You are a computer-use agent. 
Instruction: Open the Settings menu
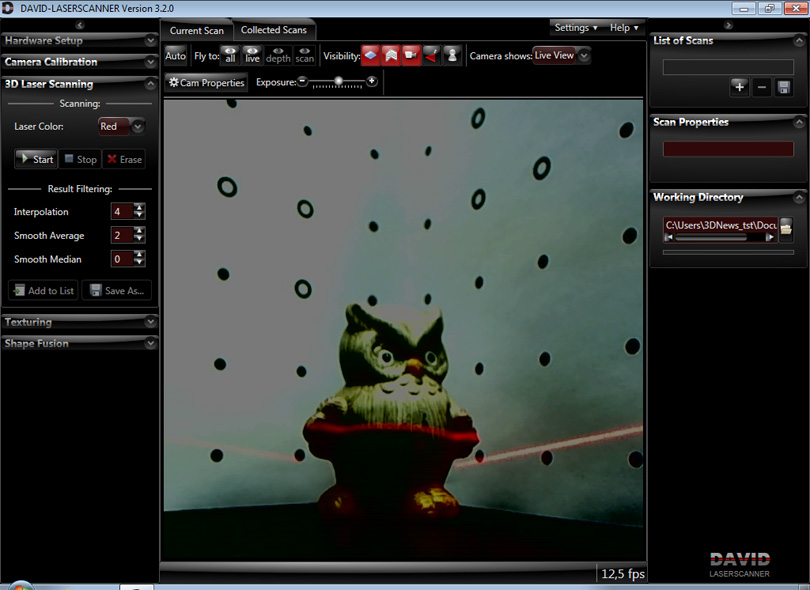[576, 28]
